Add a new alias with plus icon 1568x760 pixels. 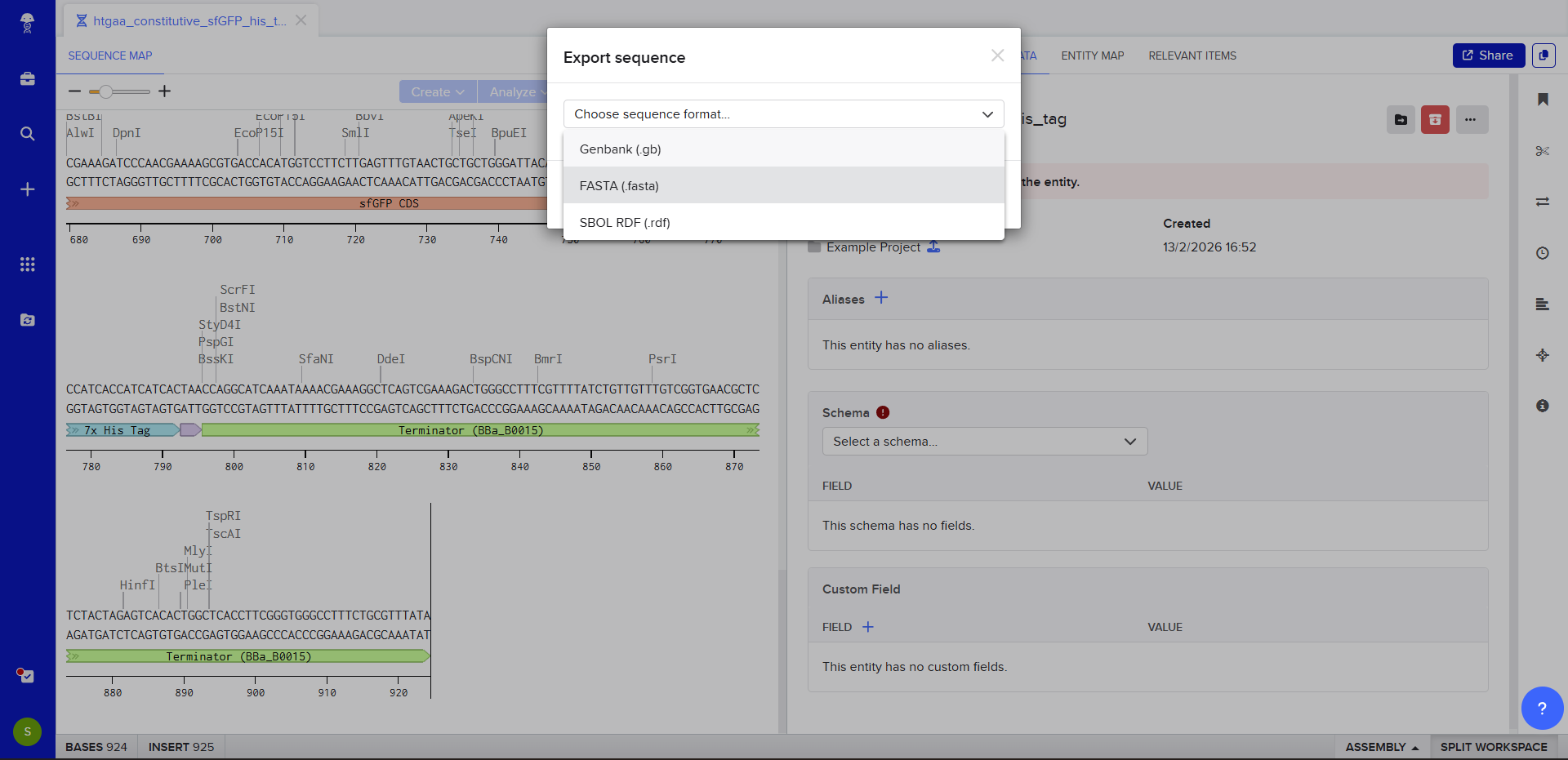tap(881, 299)
